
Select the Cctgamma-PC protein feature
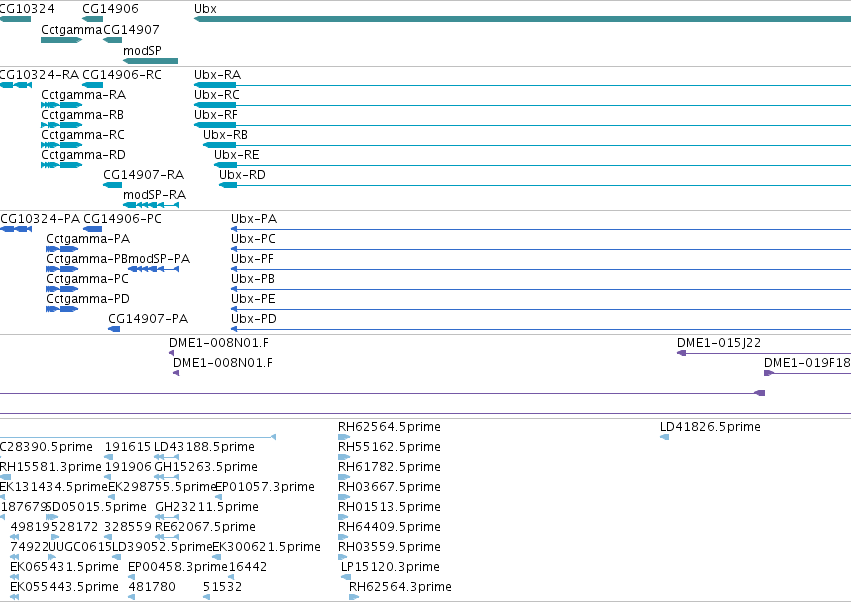pos(62,289)
